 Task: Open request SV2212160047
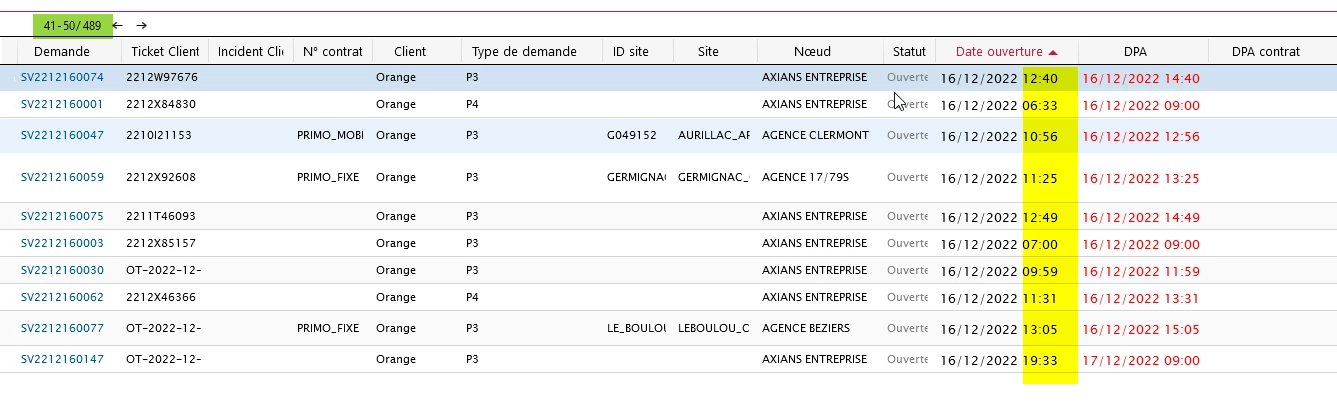(x=62, y=135)
